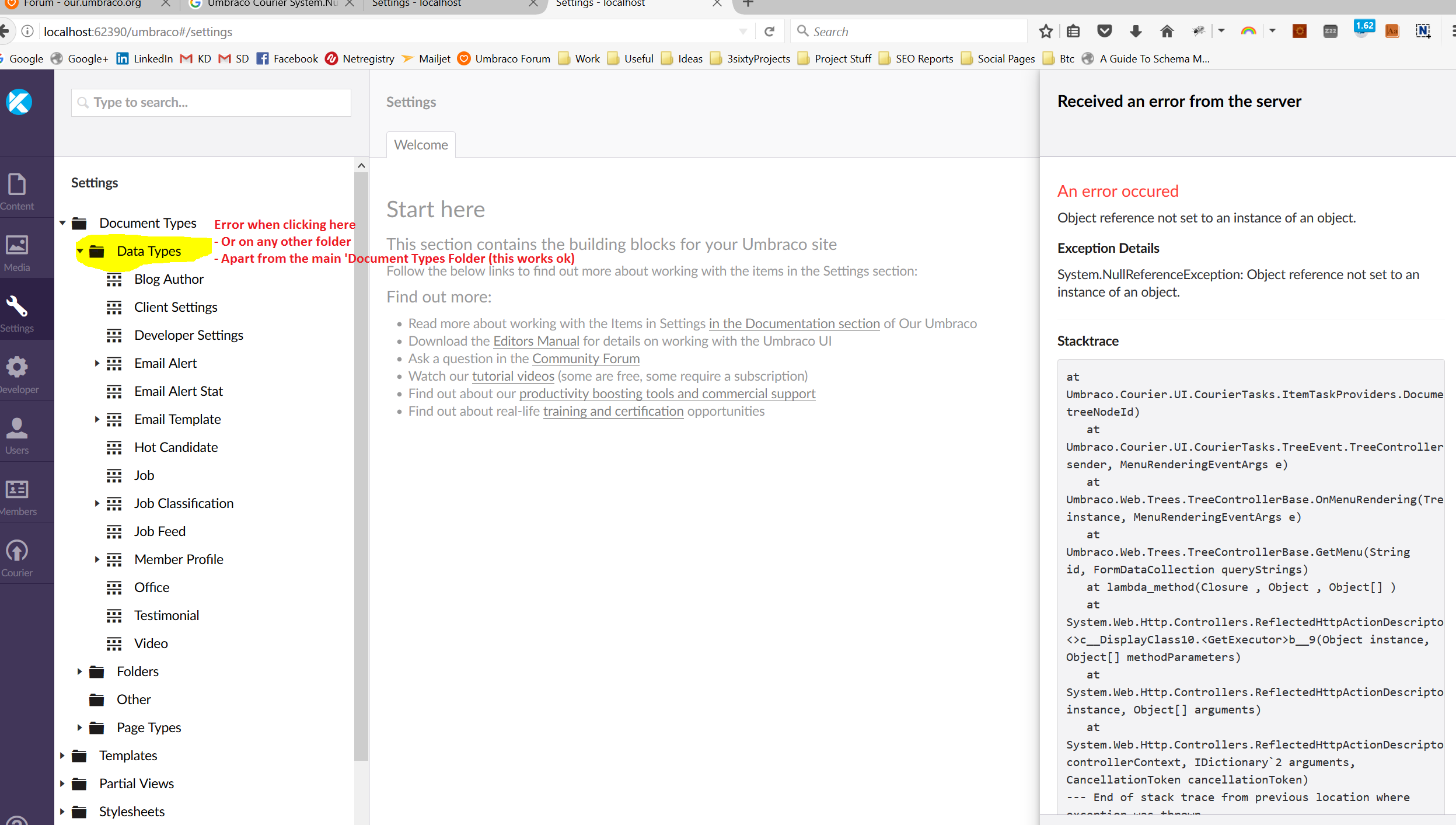Viewport: 1456px width, 825px height.
Task: Open a new browser tab
Action: [x=748, y=4]
